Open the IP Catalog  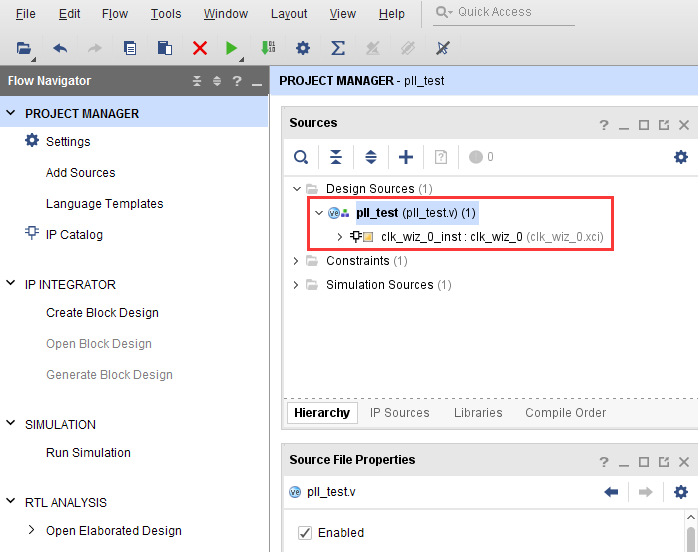click(74, 235)
